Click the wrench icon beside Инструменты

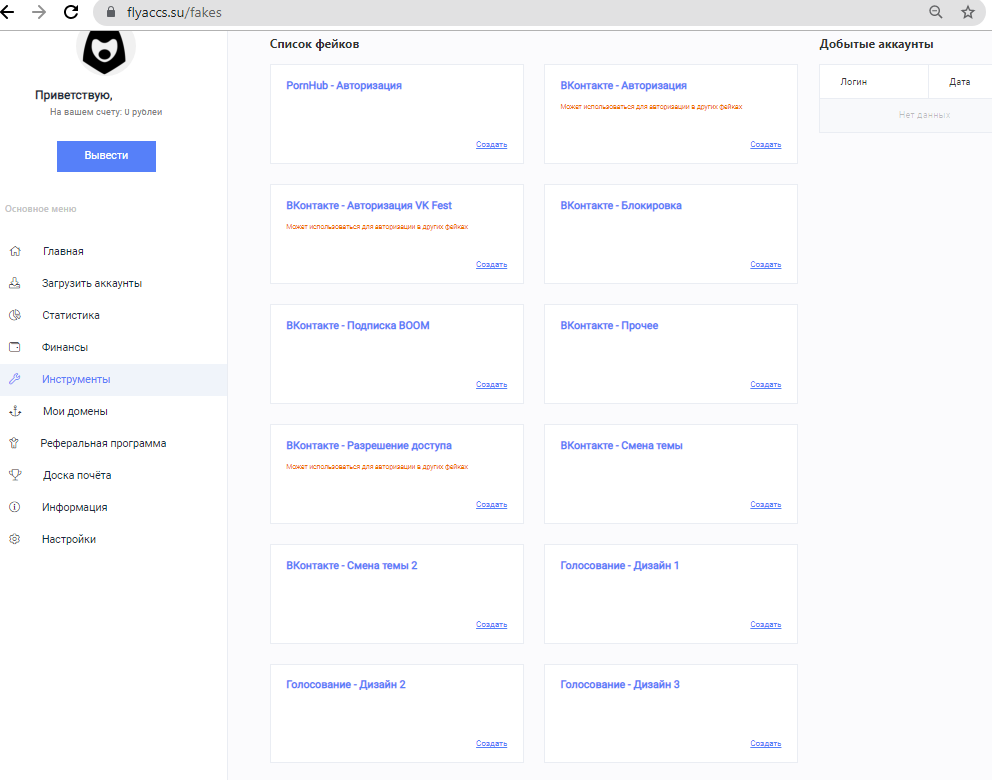15,379
